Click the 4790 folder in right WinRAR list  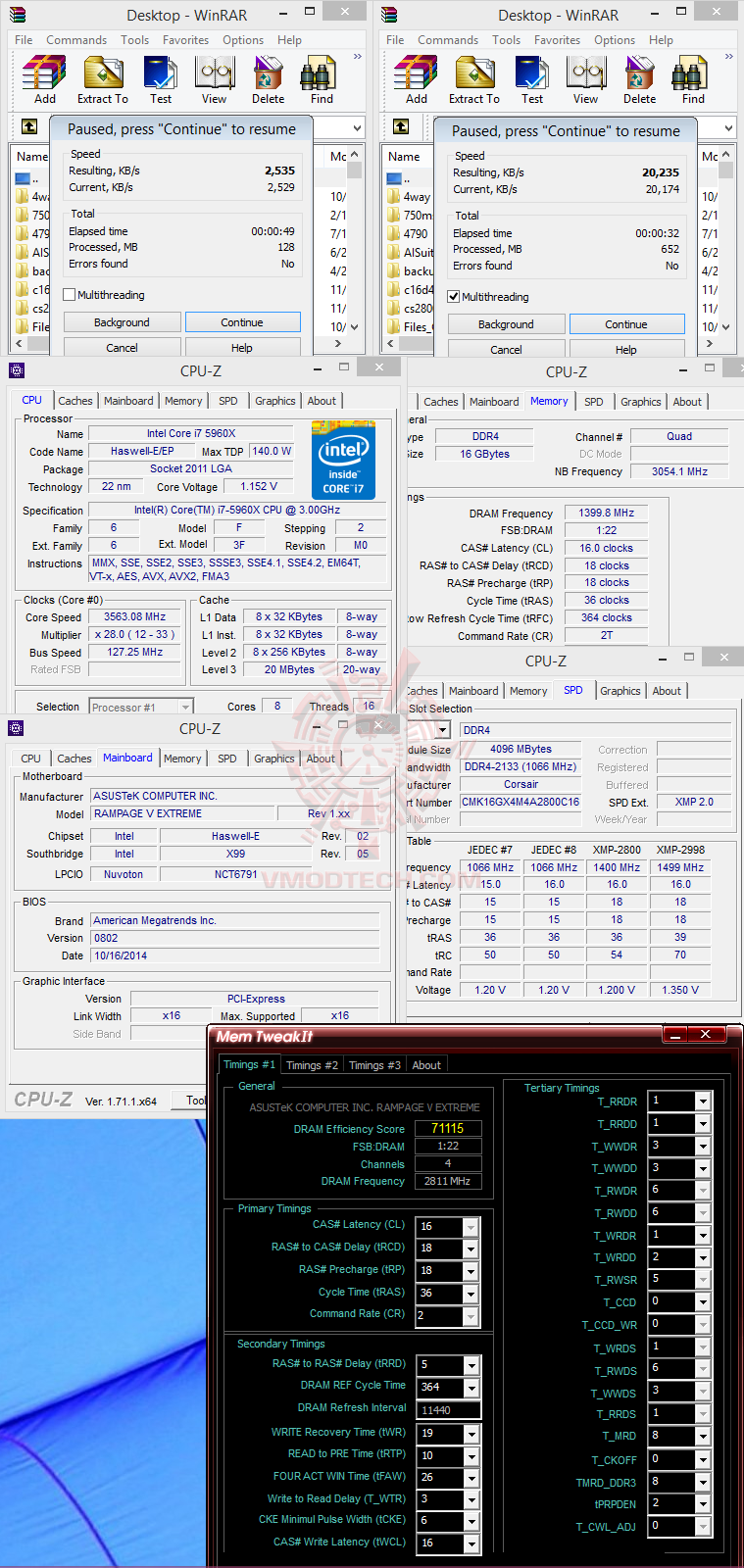click(408, 234)
